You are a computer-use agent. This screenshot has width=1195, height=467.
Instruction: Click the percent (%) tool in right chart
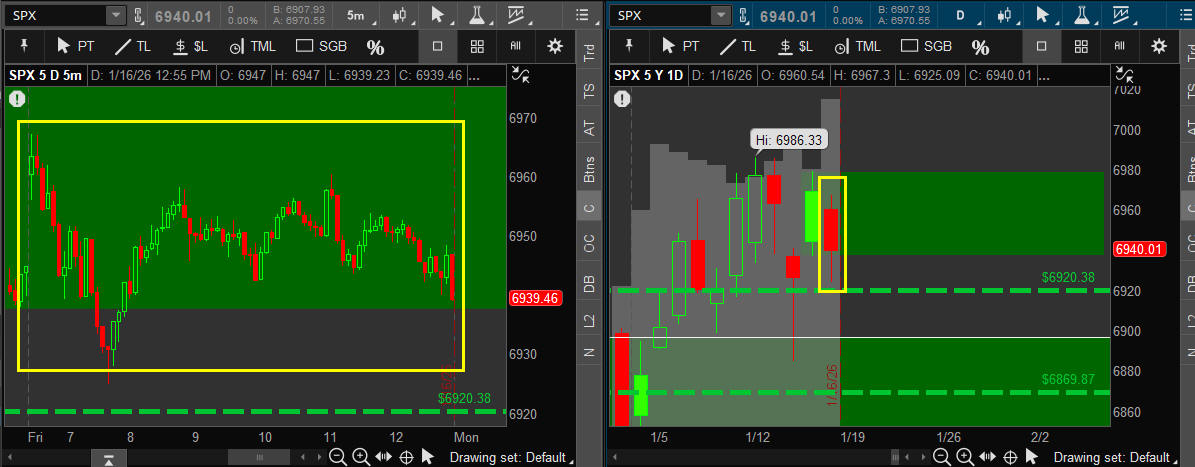(980, 47)
